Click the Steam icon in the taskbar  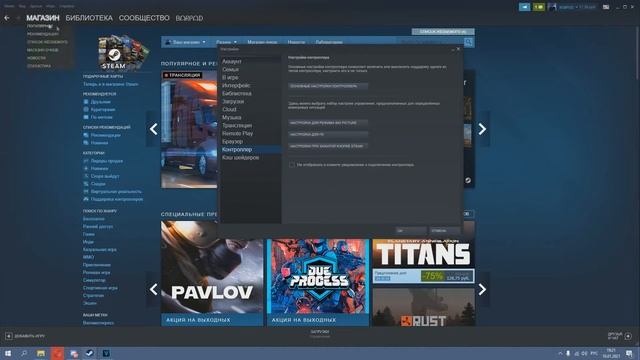click(90, 353)
